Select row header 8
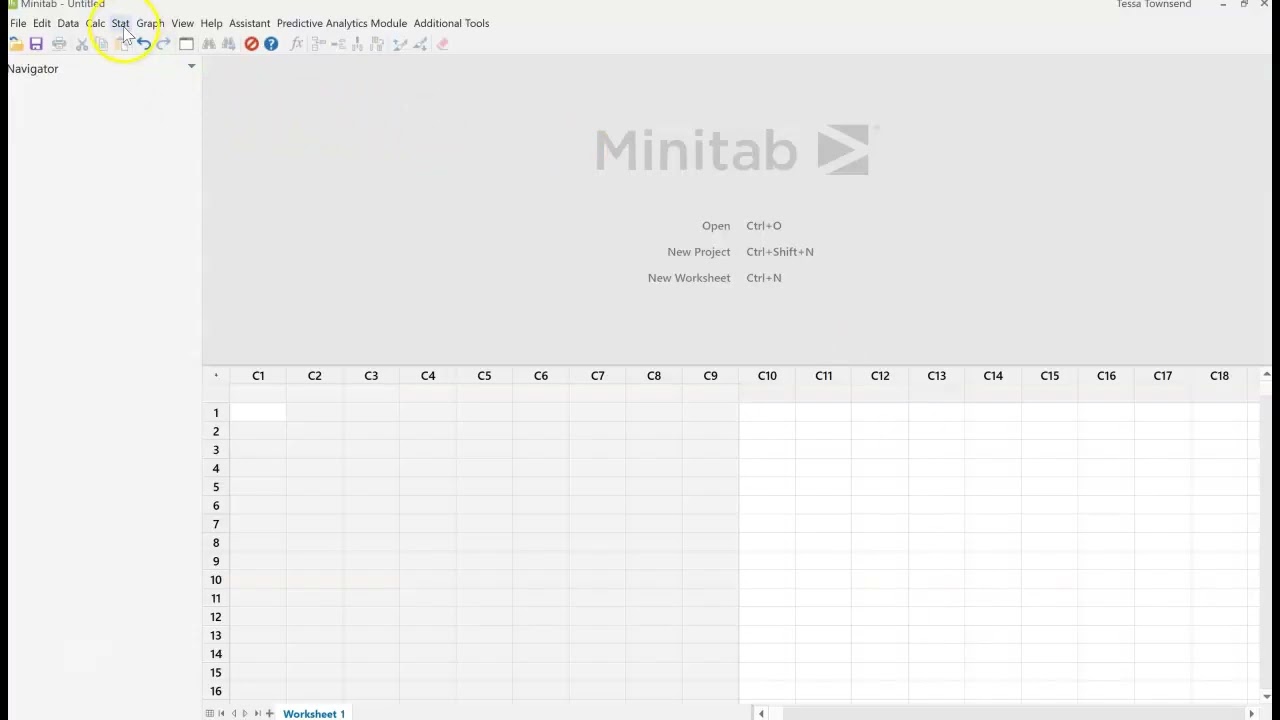The height and width of the screenshot is (720, 1280). tap(216, 543)
